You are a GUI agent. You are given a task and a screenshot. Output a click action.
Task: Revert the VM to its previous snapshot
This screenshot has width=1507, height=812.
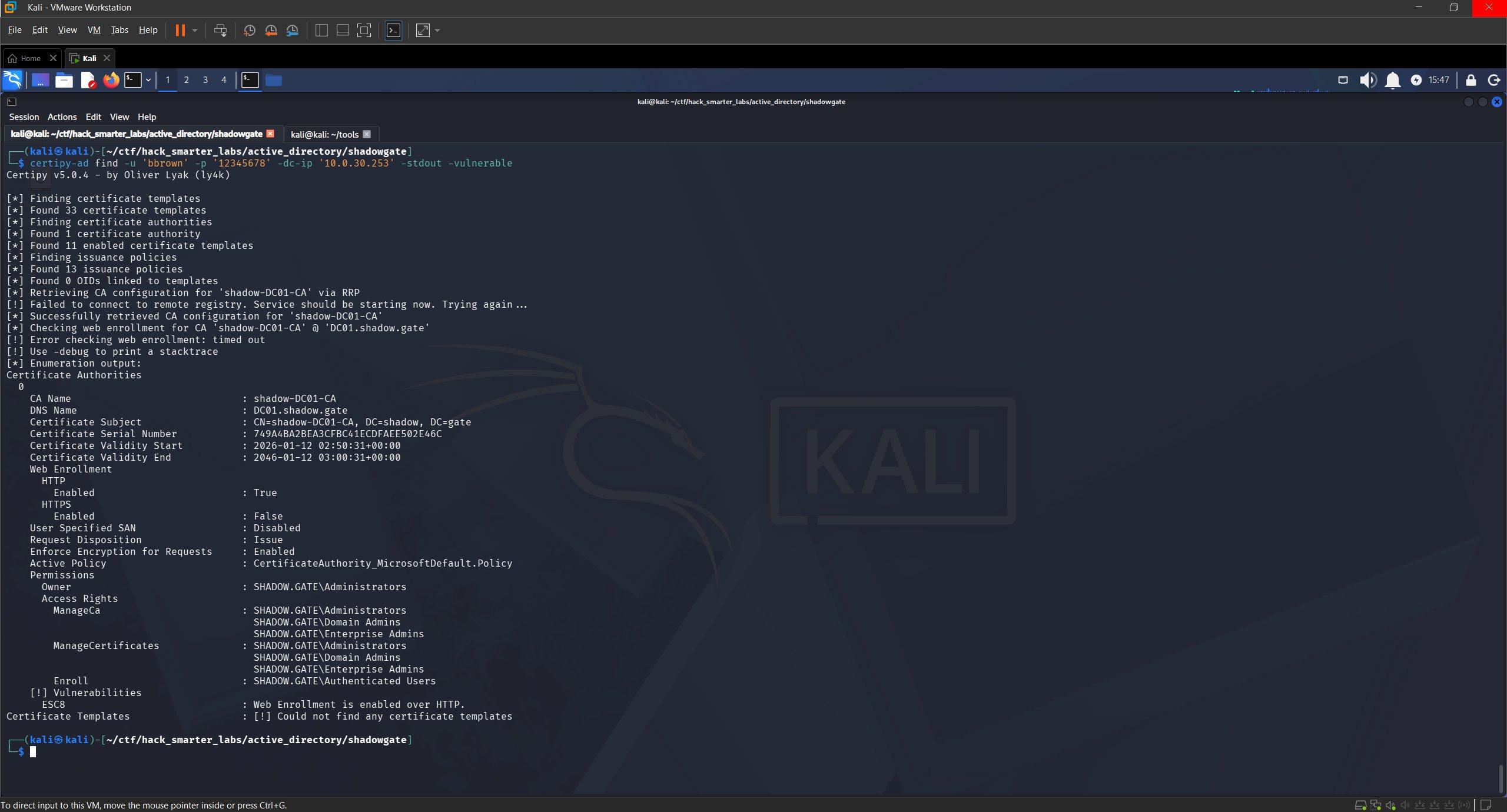[271, 30]
